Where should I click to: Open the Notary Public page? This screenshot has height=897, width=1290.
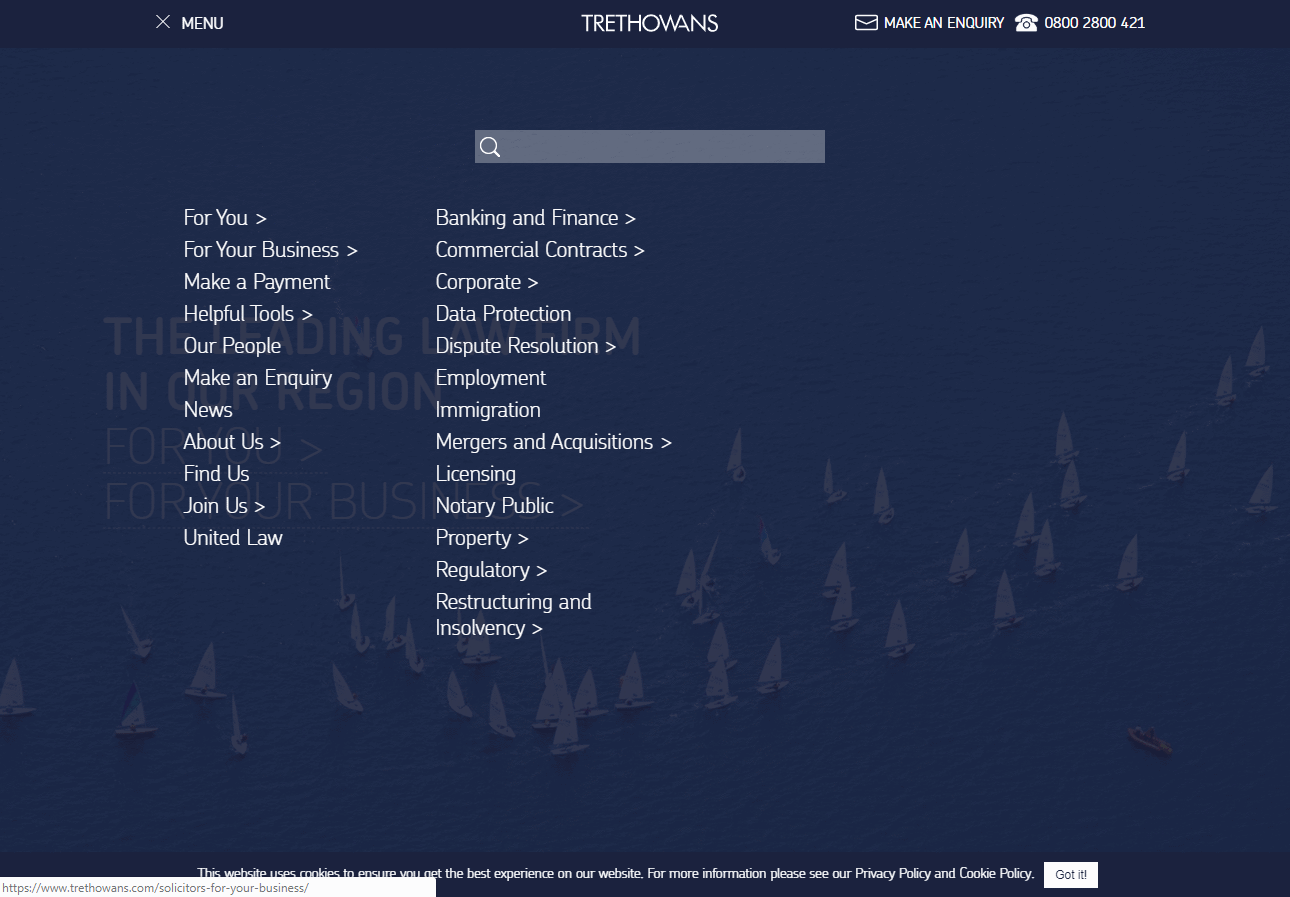click(494, 506)
